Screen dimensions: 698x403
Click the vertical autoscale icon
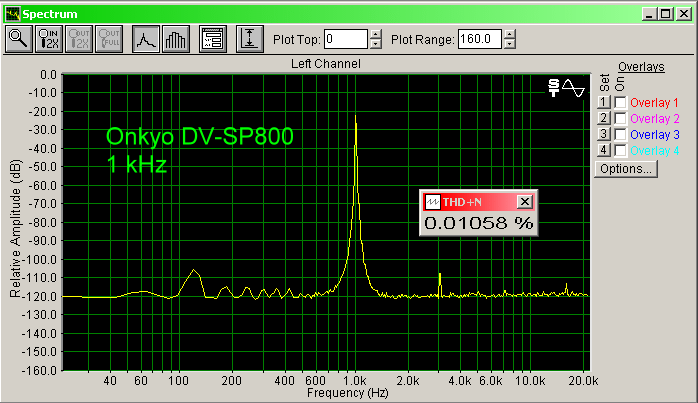(x=250, y=39)
